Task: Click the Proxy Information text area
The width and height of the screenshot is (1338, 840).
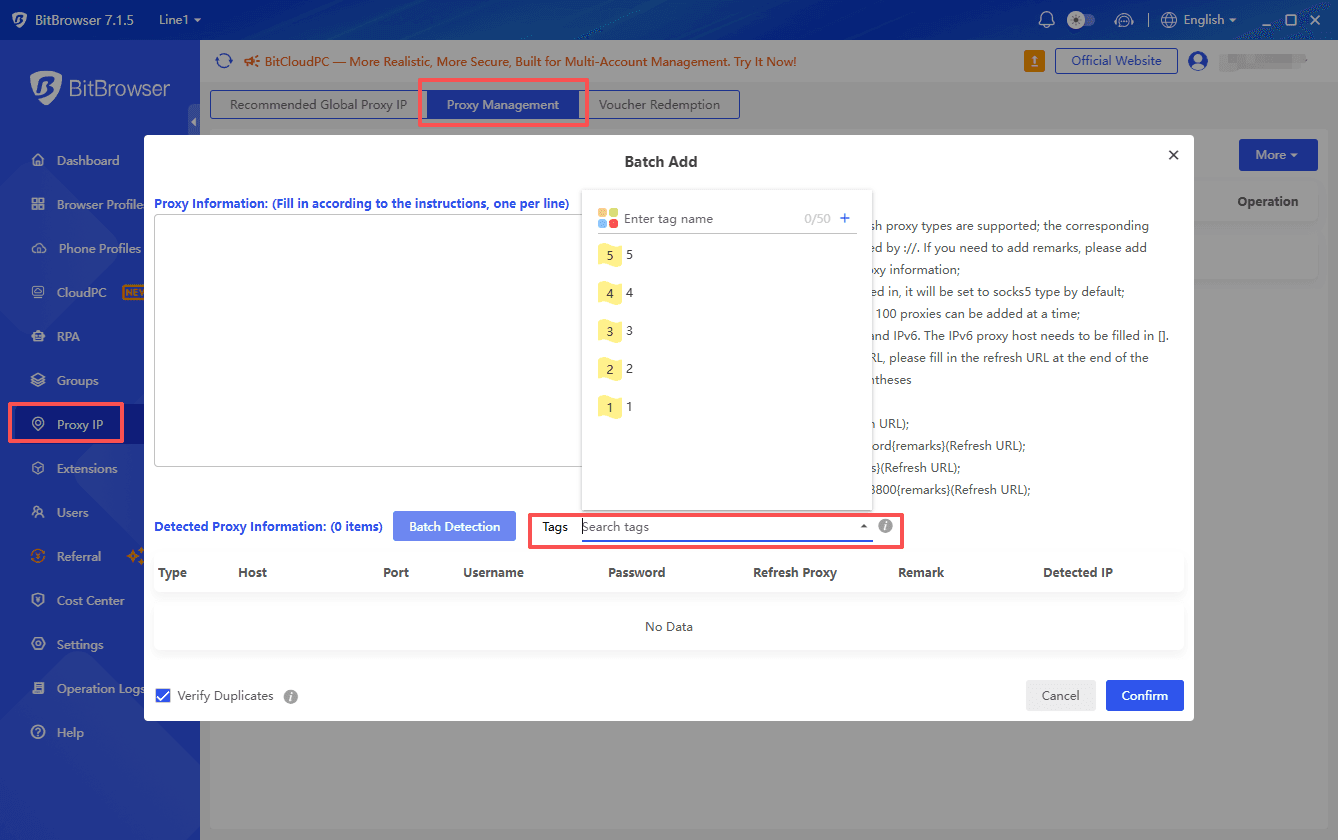Action: pos(368,340)
